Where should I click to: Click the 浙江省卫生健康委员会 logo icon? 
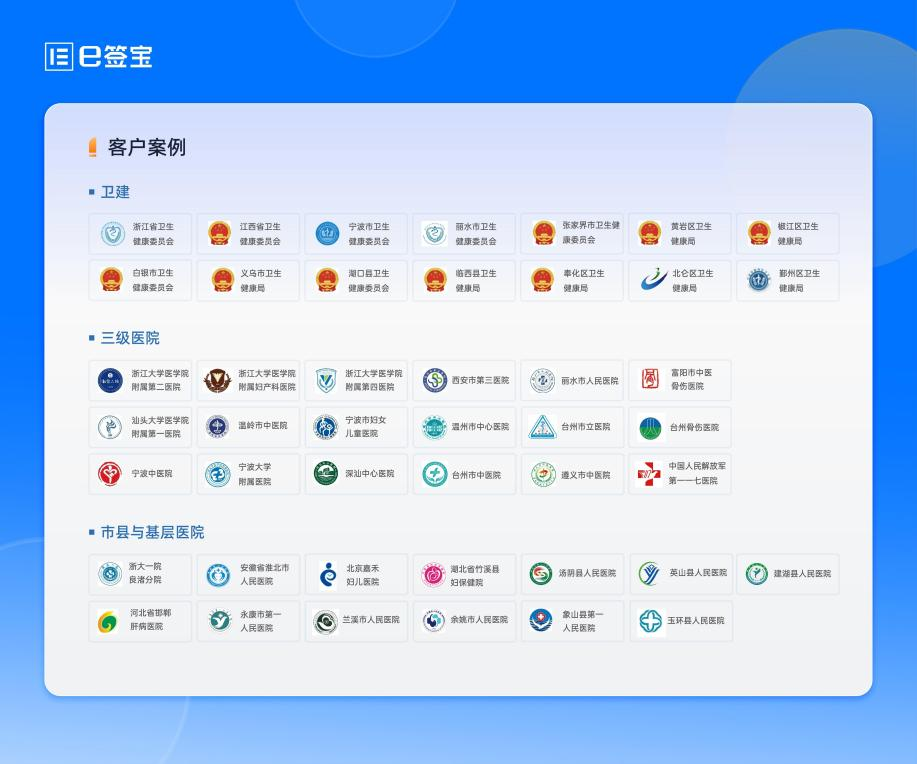click(x=112, y=234)
